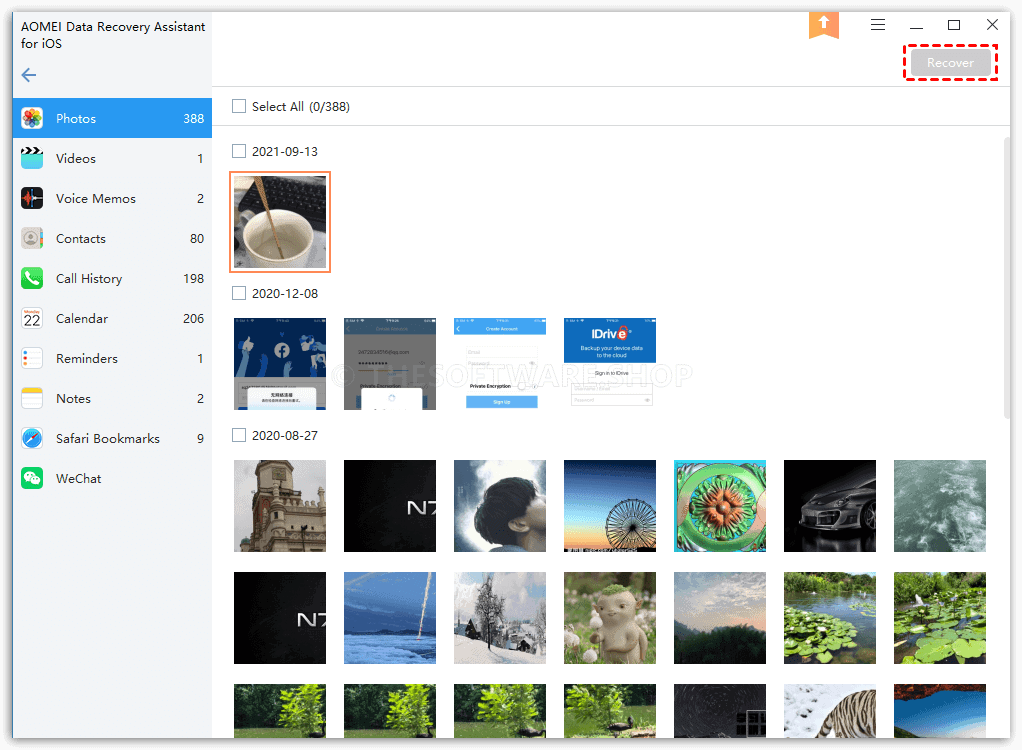This screenshot has height=750, width=1022.
Task: Click the Photos flower icon in sidebar
Action: (x=32, y=118)
